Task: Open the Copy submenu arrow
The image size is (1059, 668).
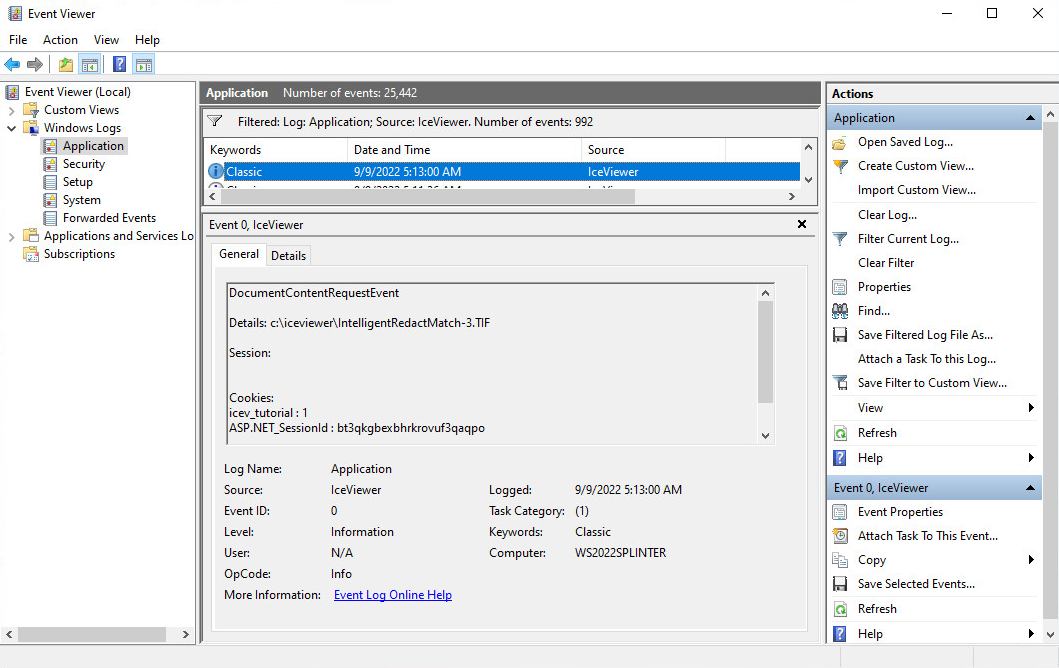Action: 1031,560
